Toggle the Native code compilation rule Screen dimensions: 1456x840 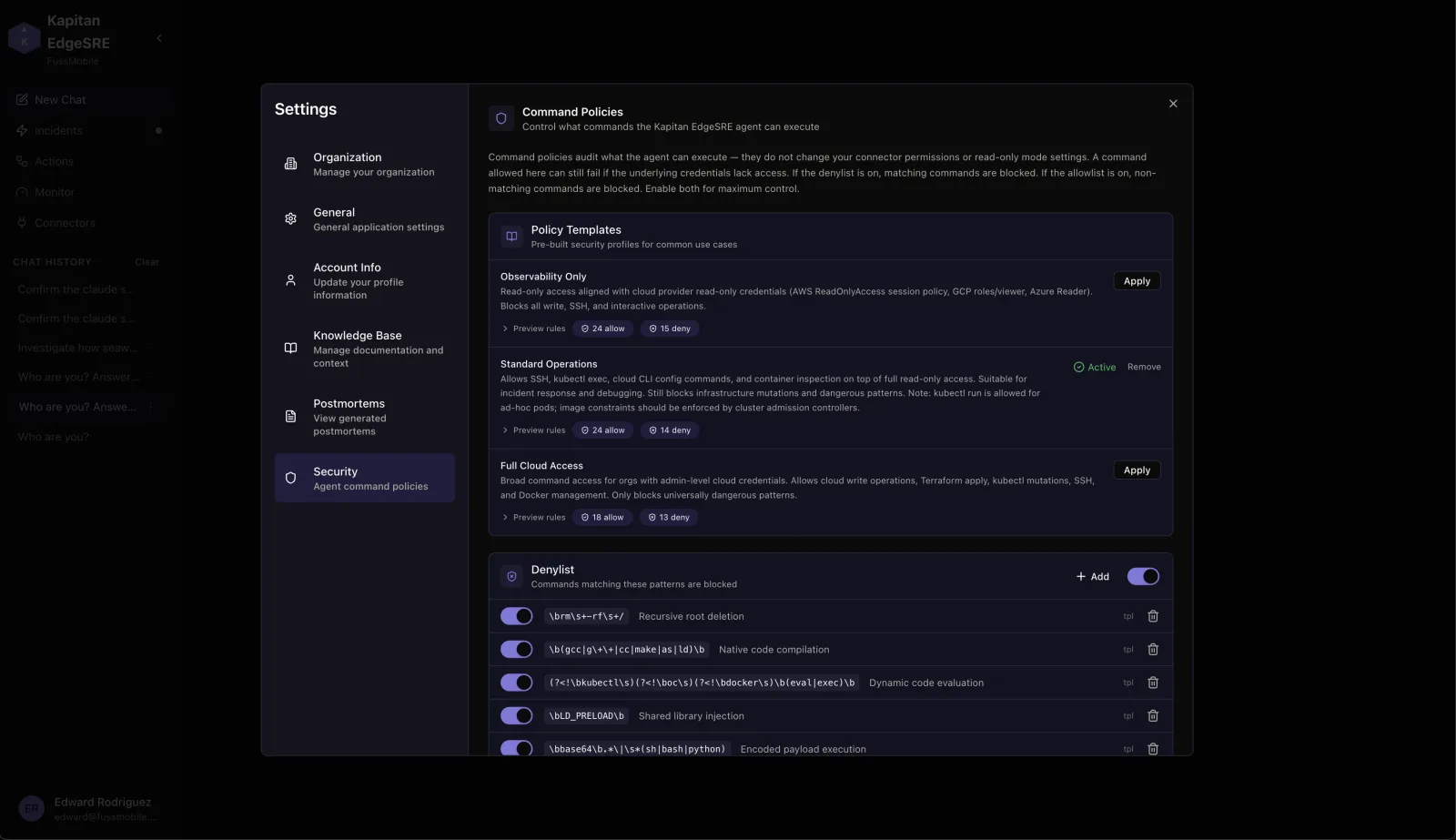[x=516, y=650]
